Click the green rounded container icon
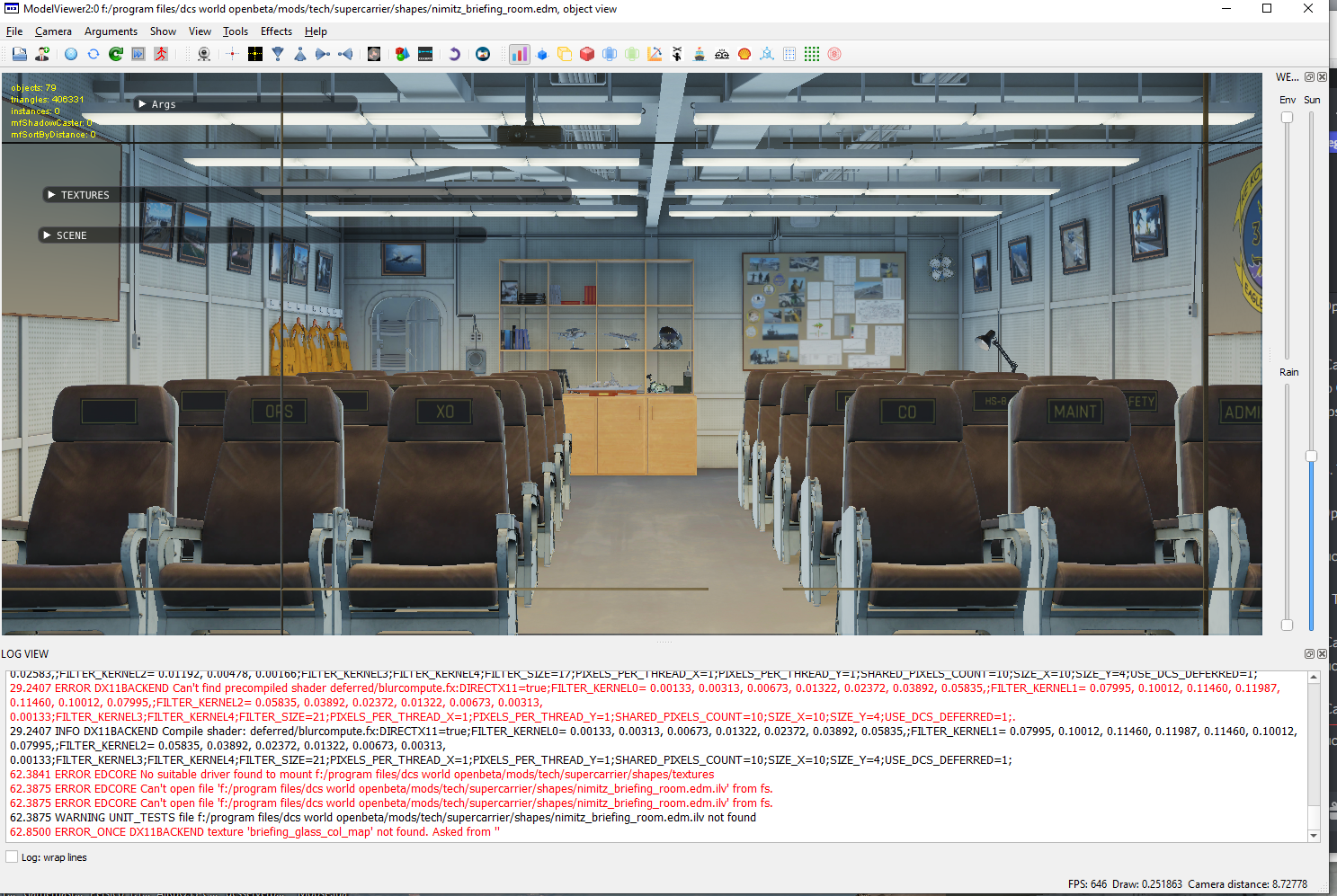Viewport: 1337px width, 896px height. (x=632, y=54)
